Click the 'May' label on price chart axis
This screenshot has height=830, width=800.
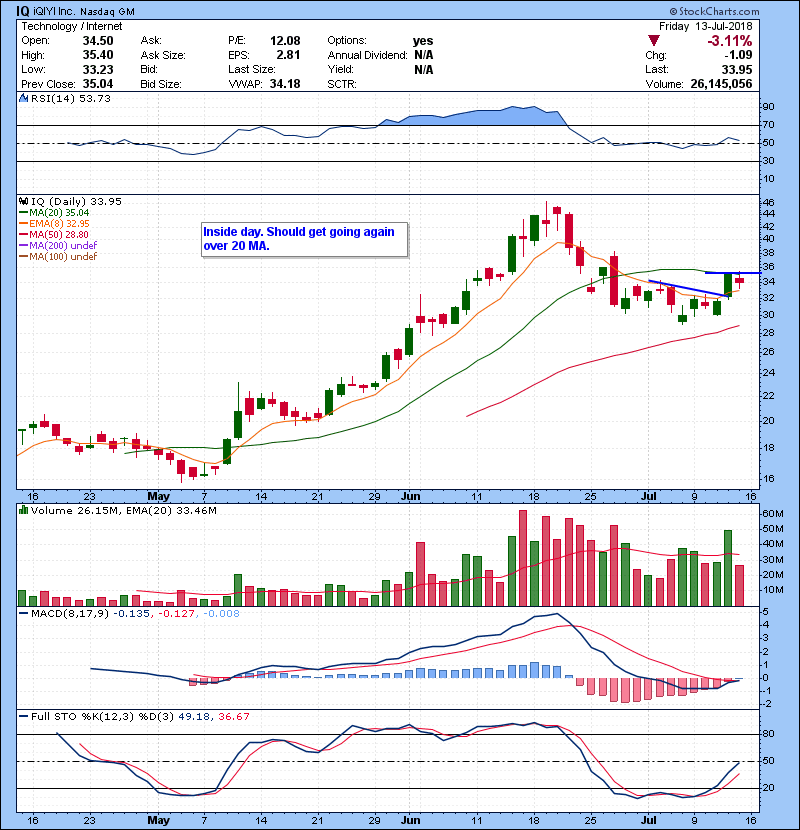tap(158, 496)
